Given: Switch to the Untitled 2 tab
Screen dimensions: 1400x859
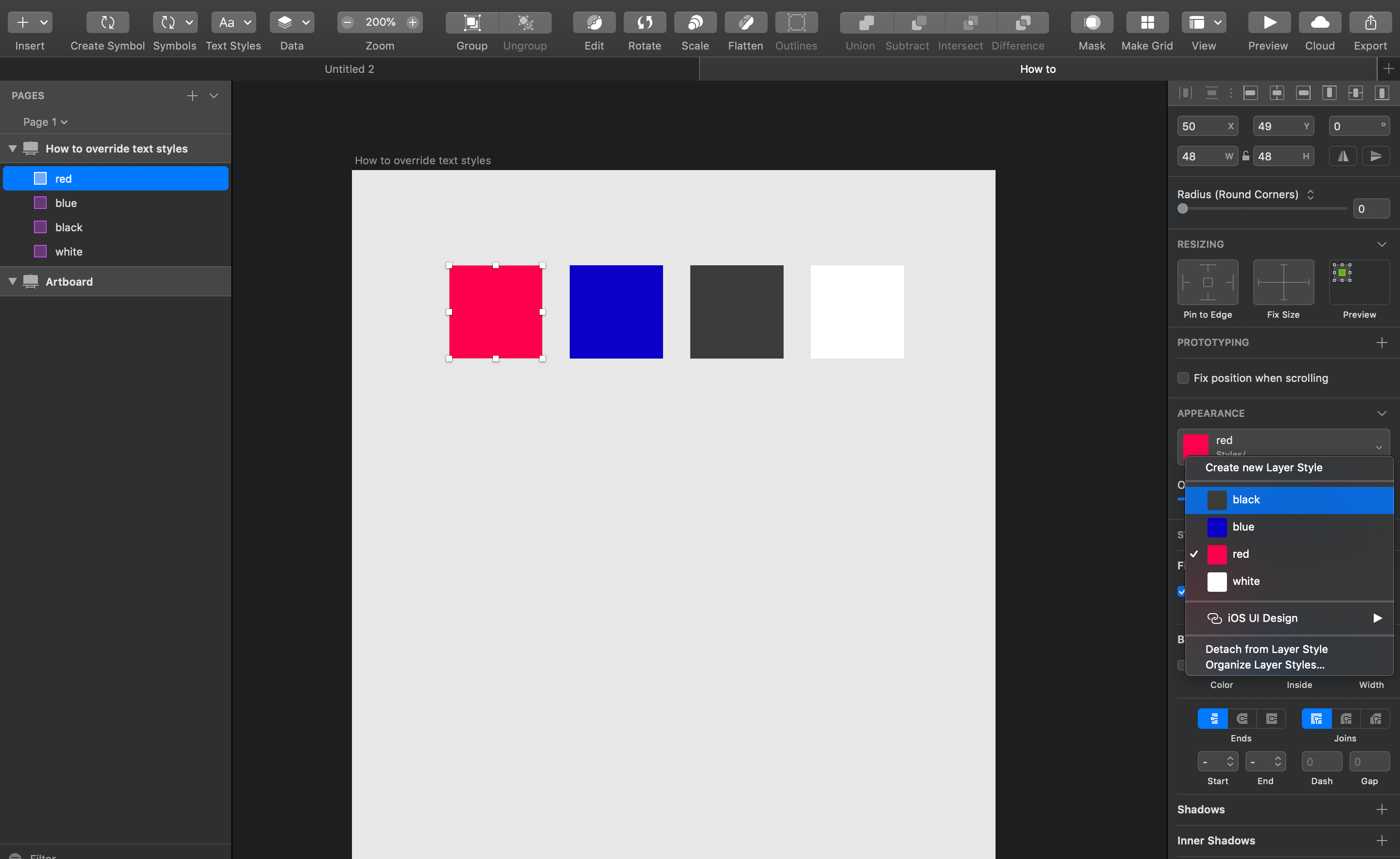Looking at the screenshot, I should tap(349, 69).
